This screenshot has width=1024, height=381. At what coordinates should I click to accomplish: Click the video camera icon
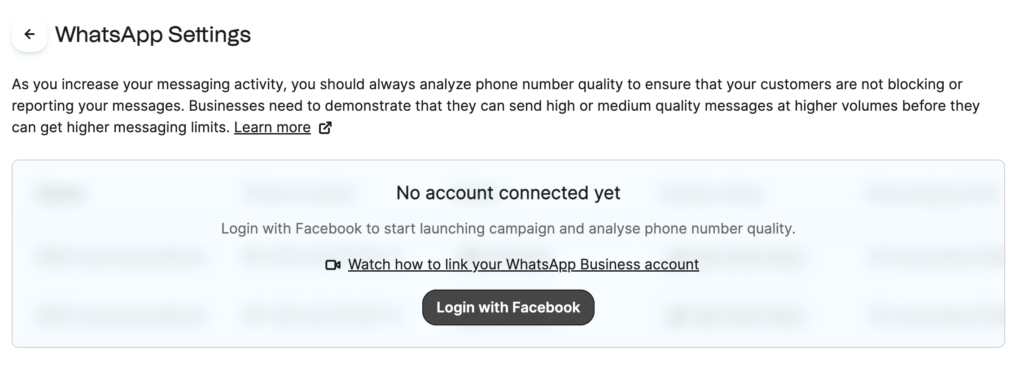click(333, 265)
